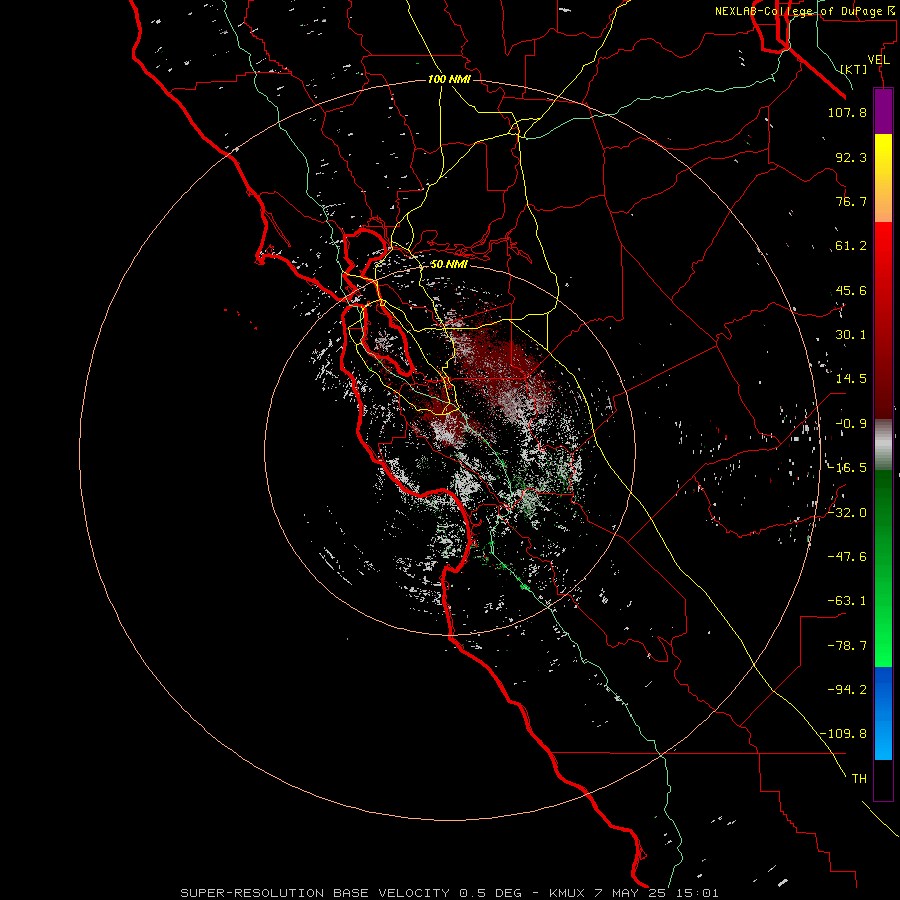The width and height of the screenshot is (900, 900).
Task: Click the 100 NMI range ring label
Action: [x=449, y=79]
